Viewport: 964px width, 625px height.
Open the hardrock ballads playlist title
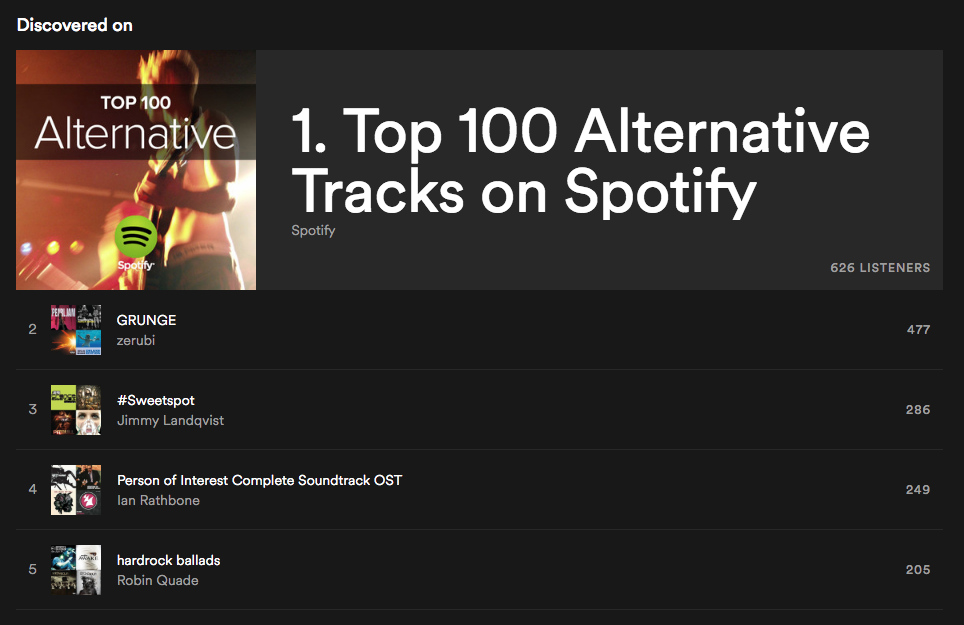[168, 560]
